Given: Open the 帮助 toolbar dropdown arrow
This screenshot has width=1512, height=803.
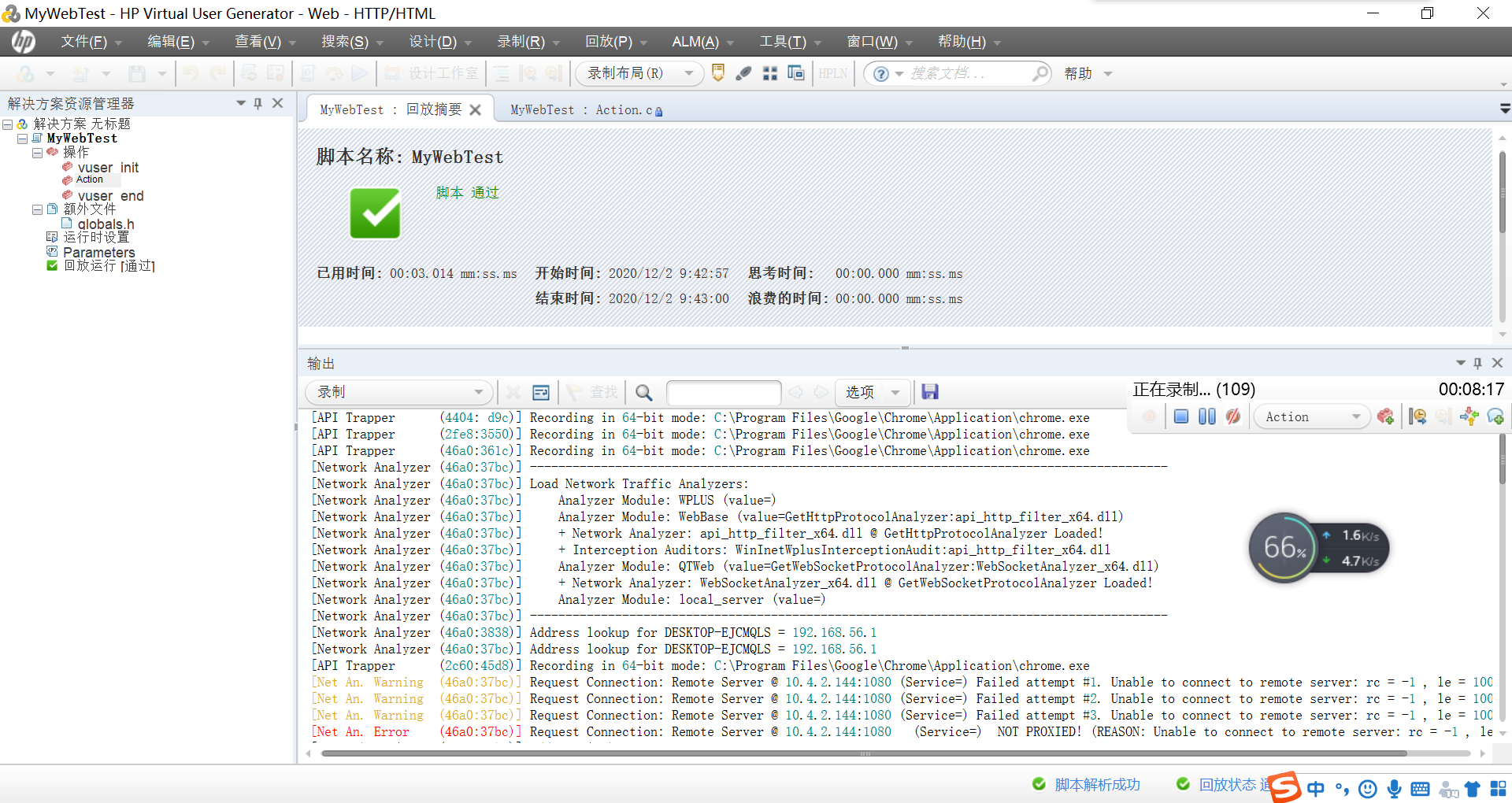Looking at the screenshot, I should coord(1108,73).
